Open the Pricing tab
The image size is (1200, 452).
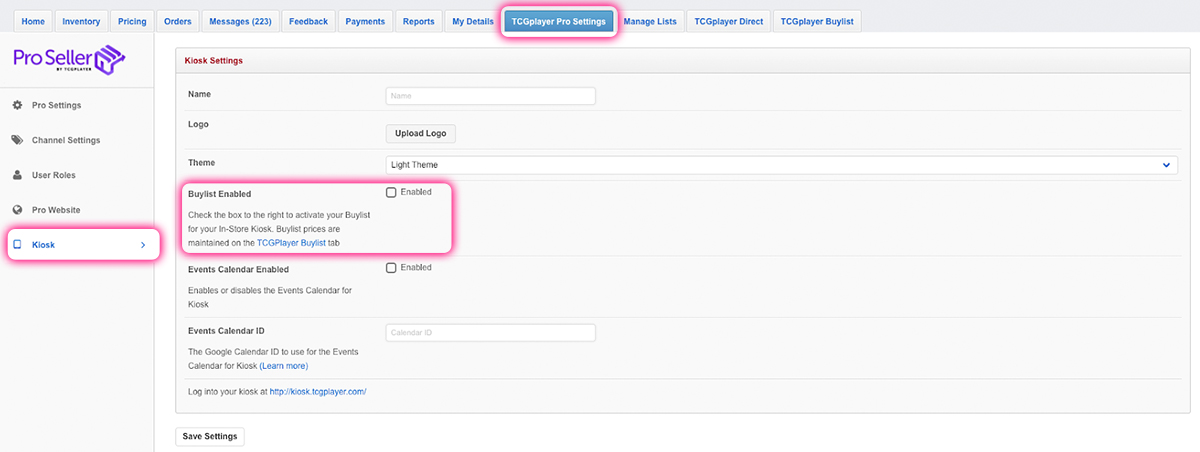tap(131, 21)
